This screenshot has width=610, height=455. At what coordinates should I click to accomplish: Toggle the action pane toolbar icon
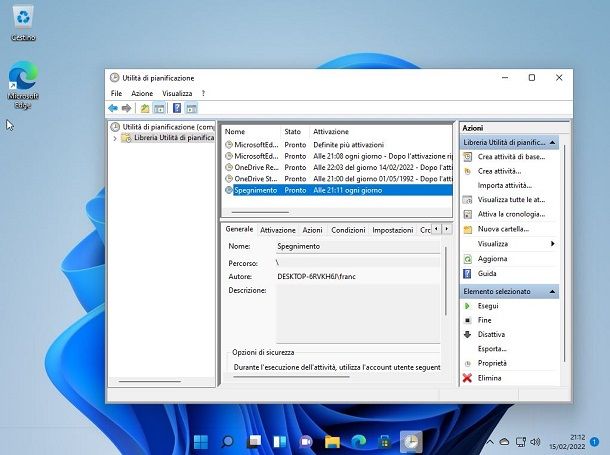[191, 108]
